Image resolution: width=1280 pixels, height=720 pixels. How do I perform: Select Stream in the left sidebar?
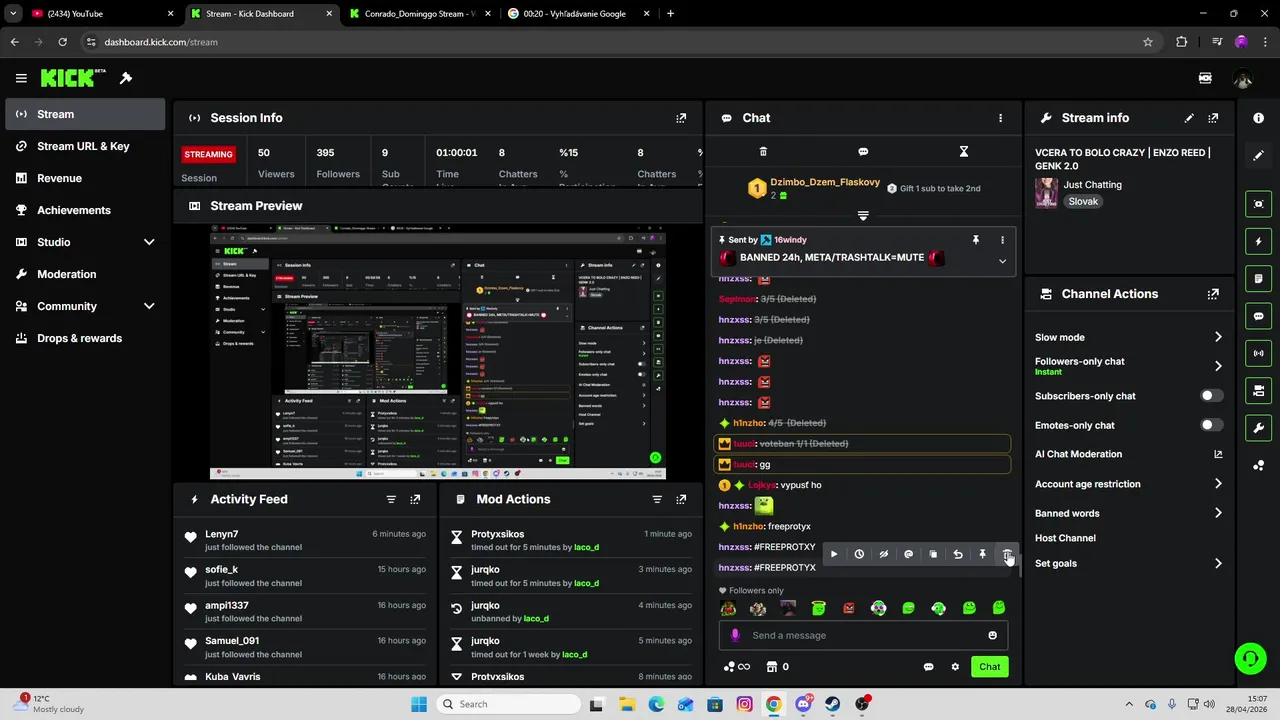(85, 114)
